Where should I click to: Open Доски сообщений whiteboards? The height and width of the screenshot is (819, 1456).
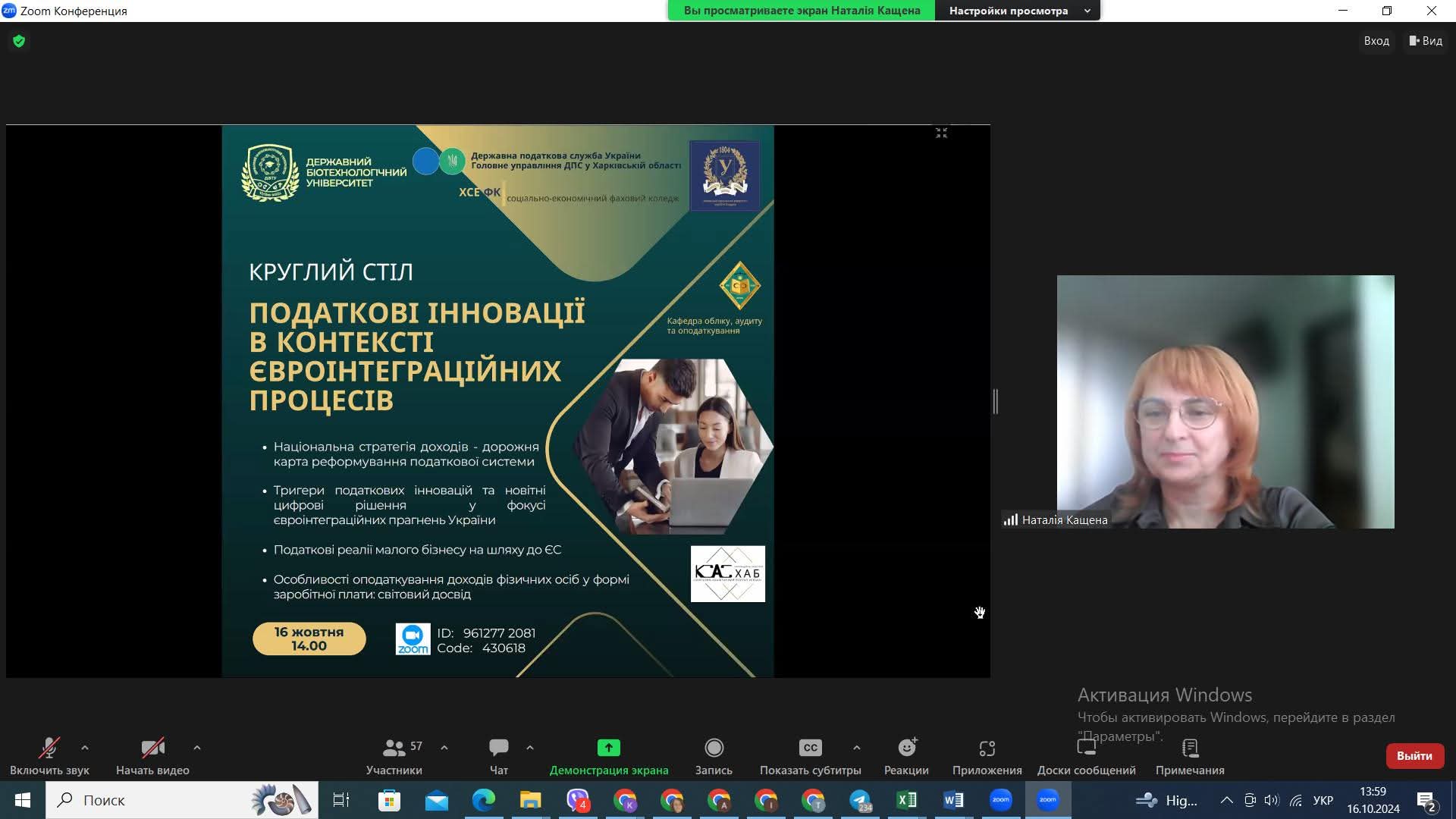[1086, 748]
